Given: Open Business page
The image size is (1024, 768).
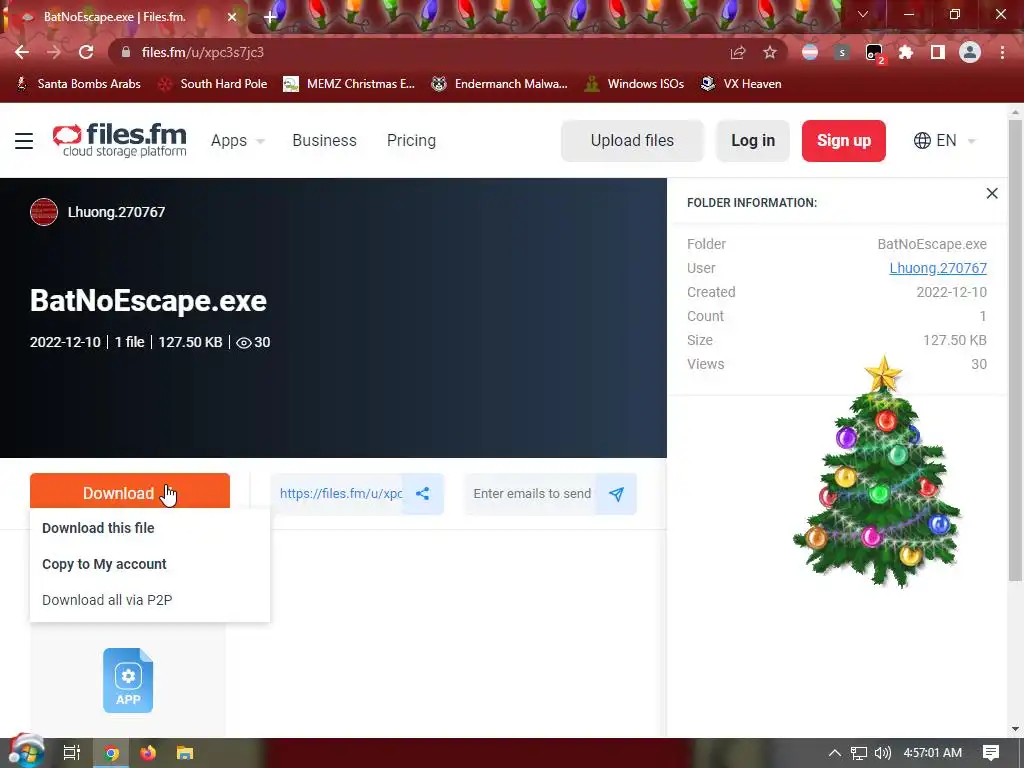Looking at the screenshot, I should [325, 140].
